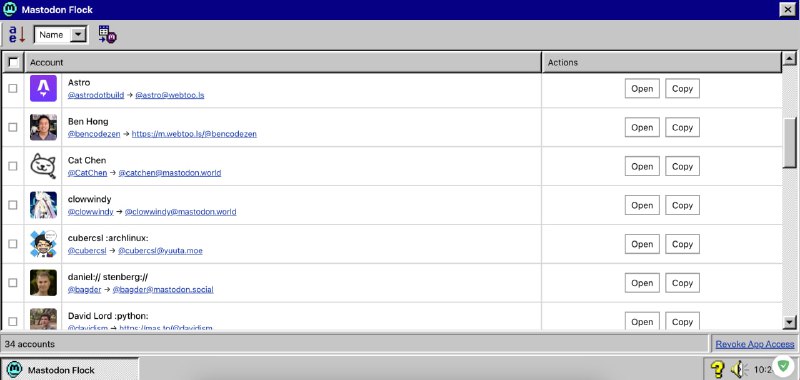Click the yellow help question mark tray icon

click(x=717, y=369)
